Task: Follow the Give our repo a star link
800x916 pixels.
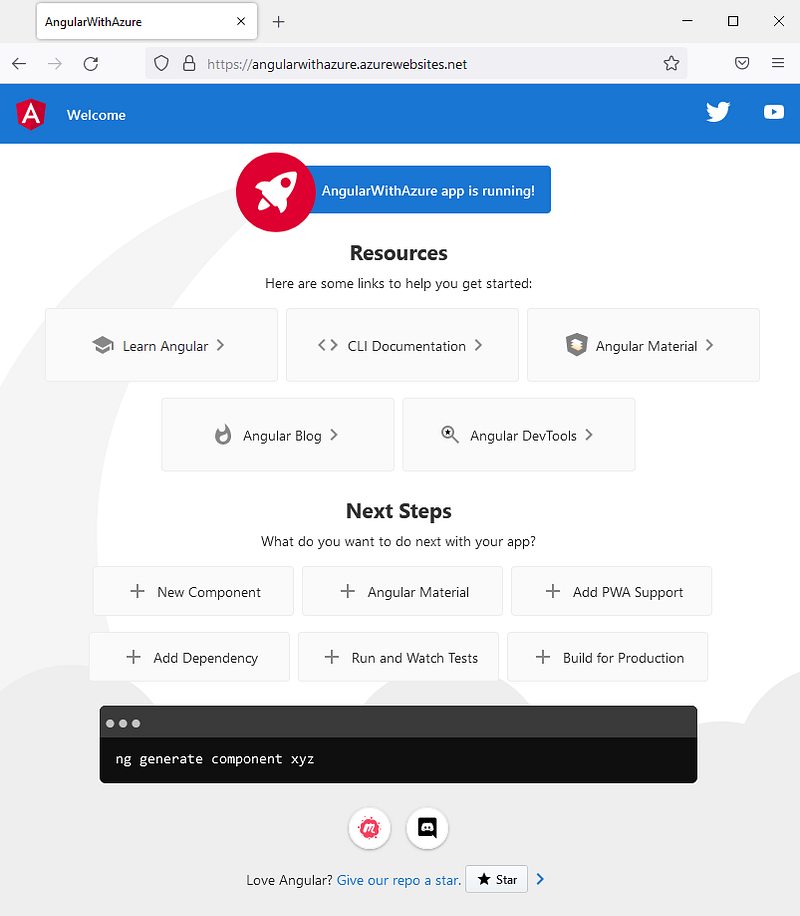Action: pyautogui.click(x=399, y=880)
